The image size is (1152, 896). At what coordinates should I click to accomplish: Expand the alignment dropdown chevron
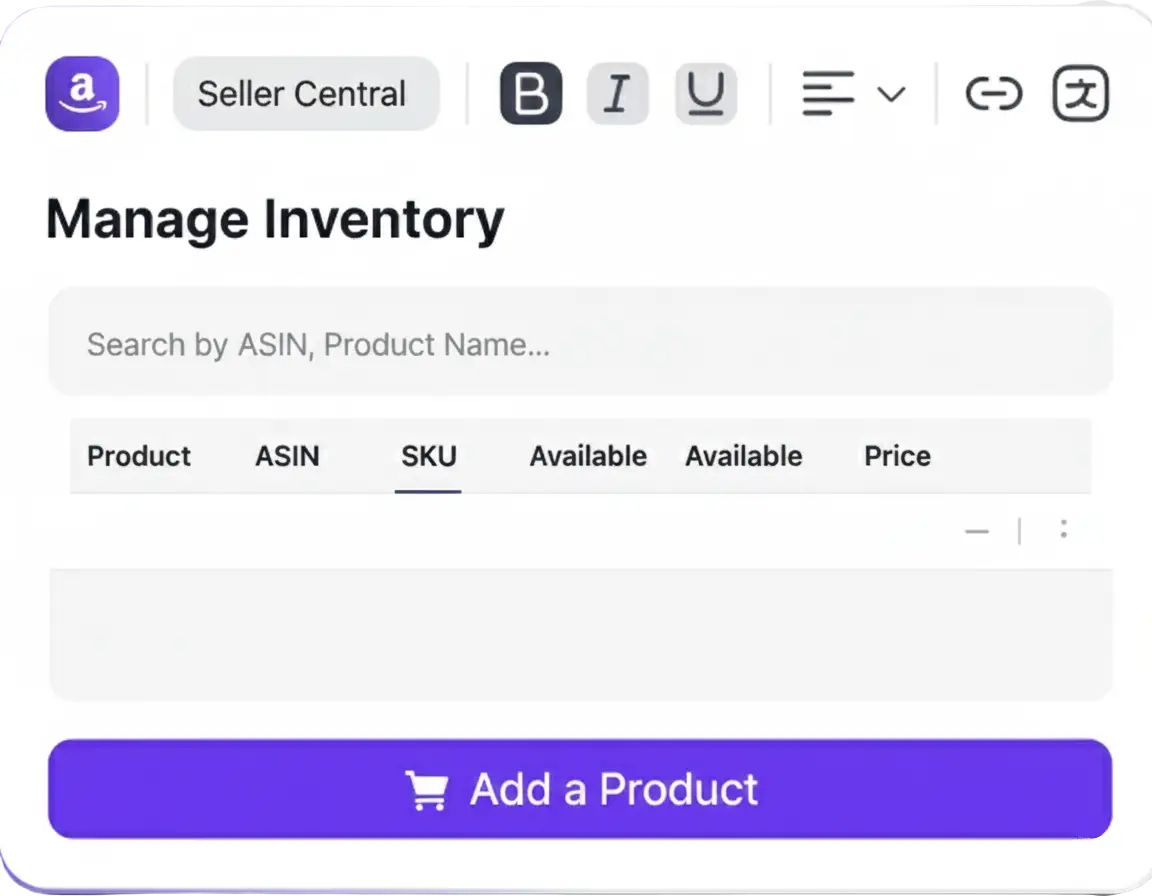click(890, 94)
